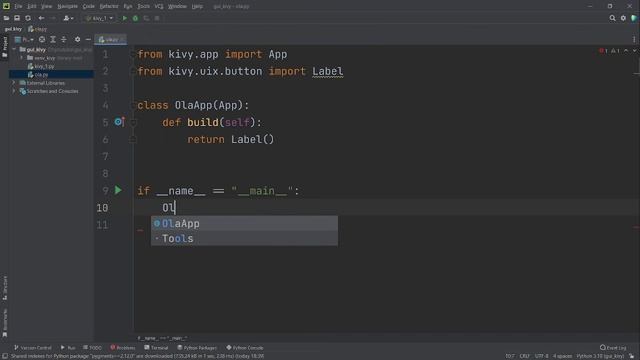Click the error indicator at editor top right
640x360 pixels.
604,51
